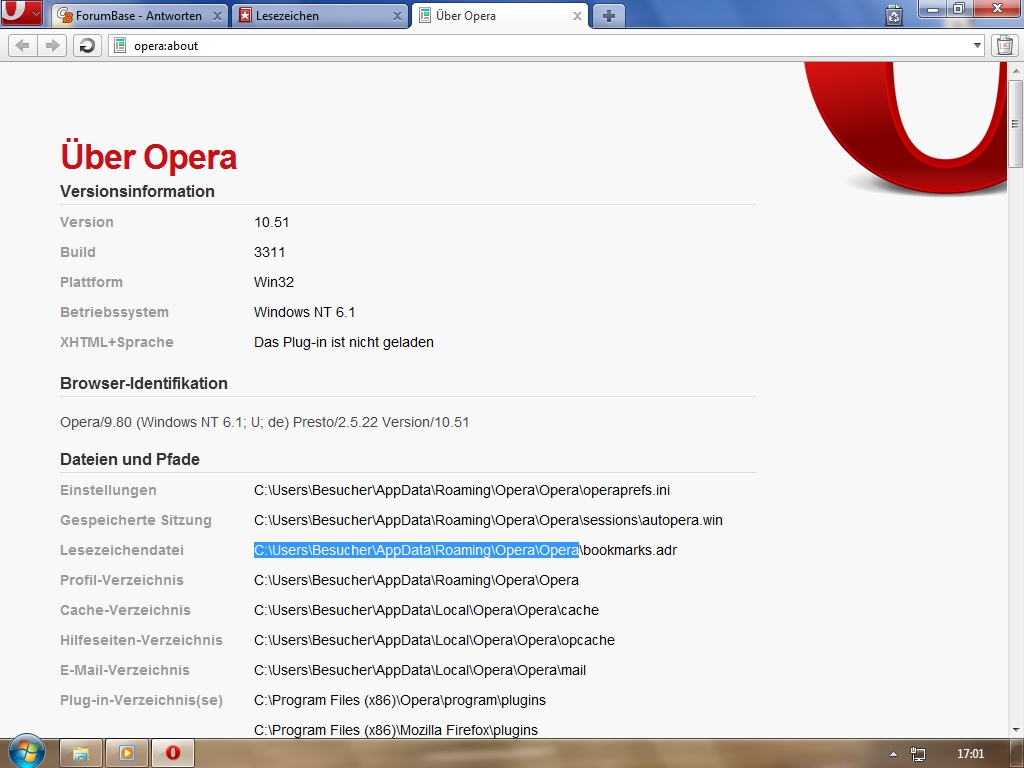Click the clock showing 17:01

point(970,754)
